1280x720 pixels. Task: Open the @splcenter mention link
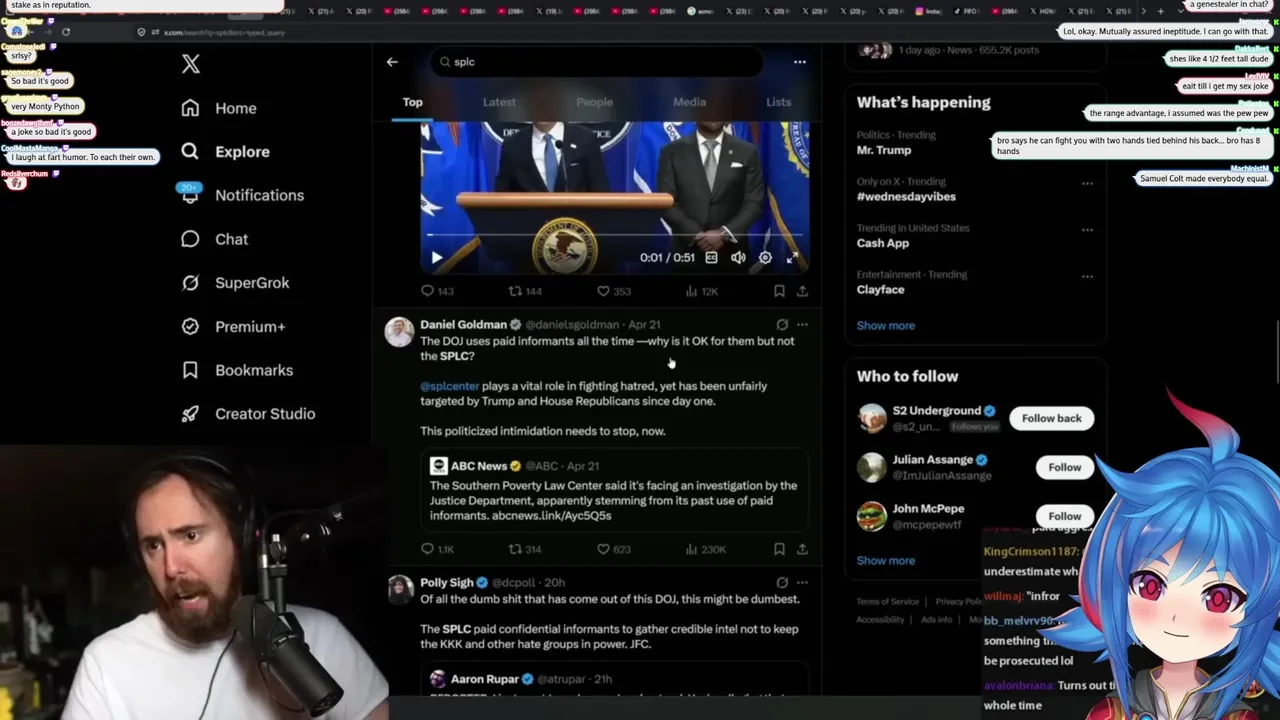449,386
